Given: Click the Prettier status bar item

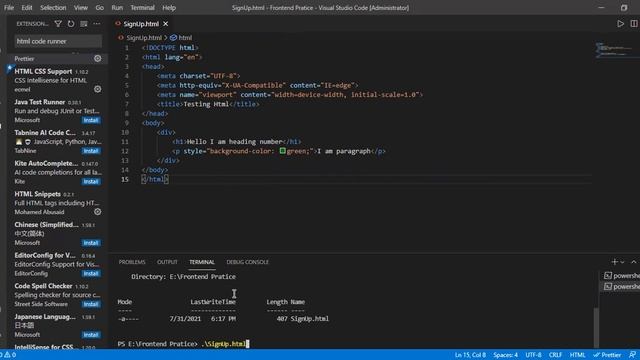Looking at the screenshot, I should 607,355.
